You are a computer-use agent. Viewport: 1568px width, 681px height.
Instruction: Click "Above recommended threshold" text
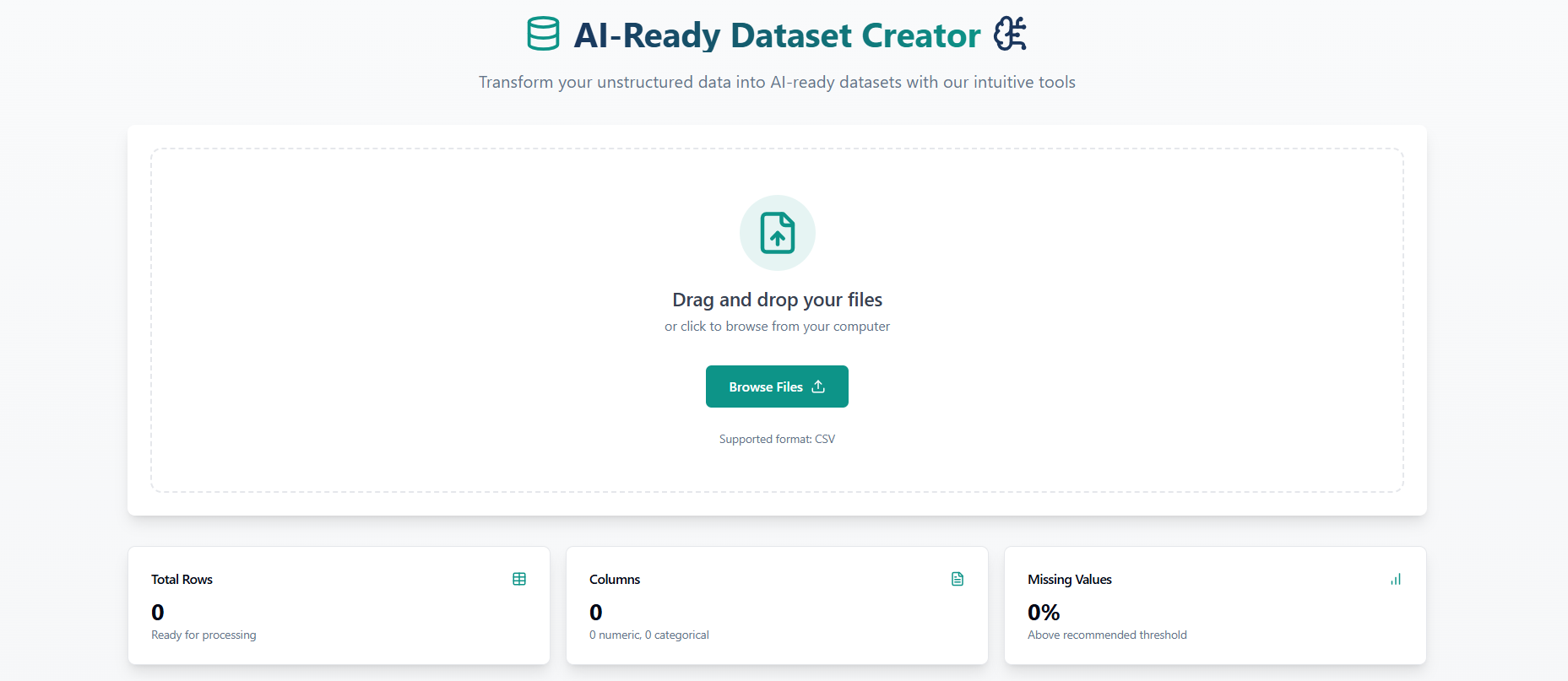click(x=1107, y=635)
